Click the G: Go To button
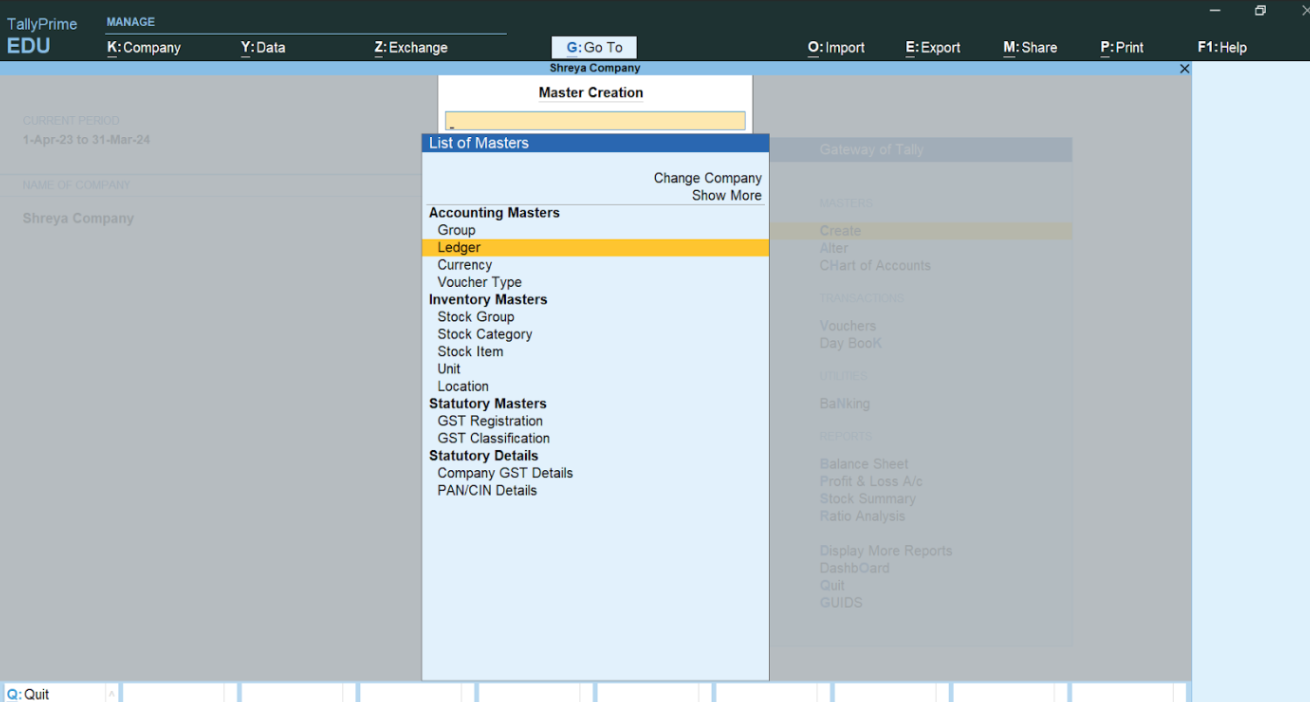 (594, 47)
